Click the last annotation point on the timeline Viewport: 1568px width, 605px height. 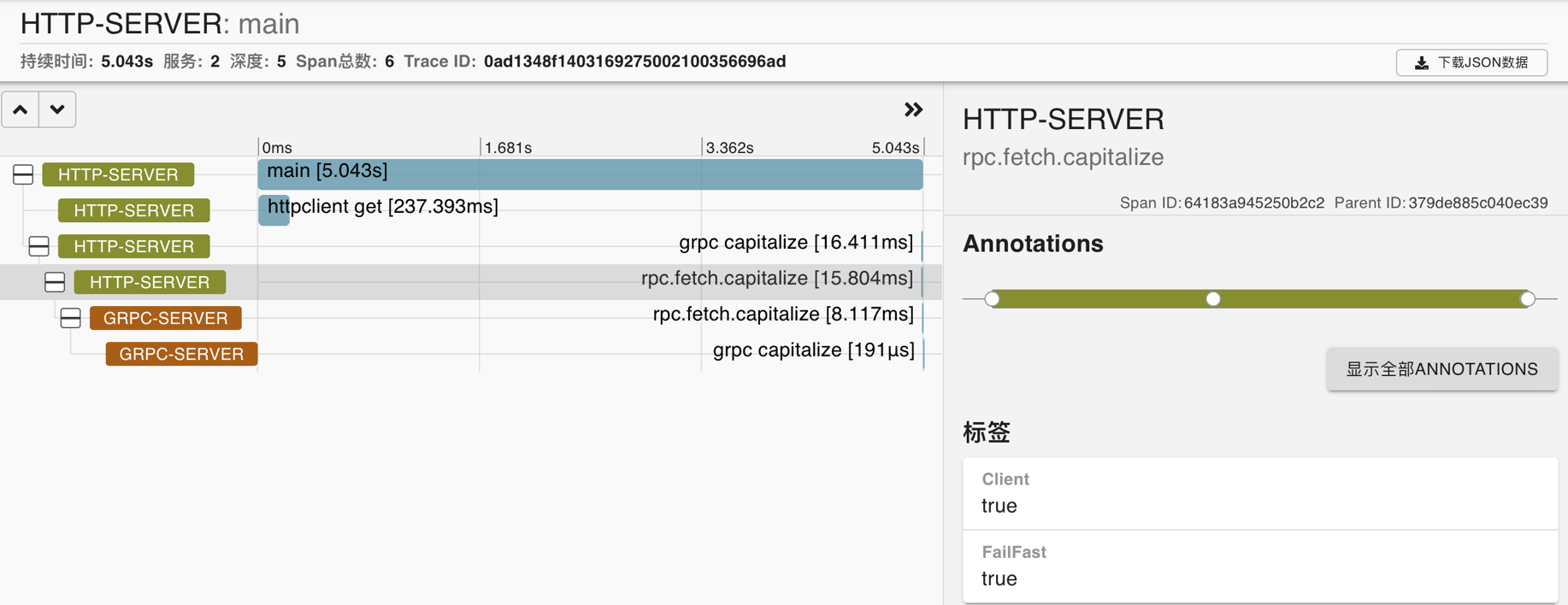pyautogui.click(x=1528, y=299)
